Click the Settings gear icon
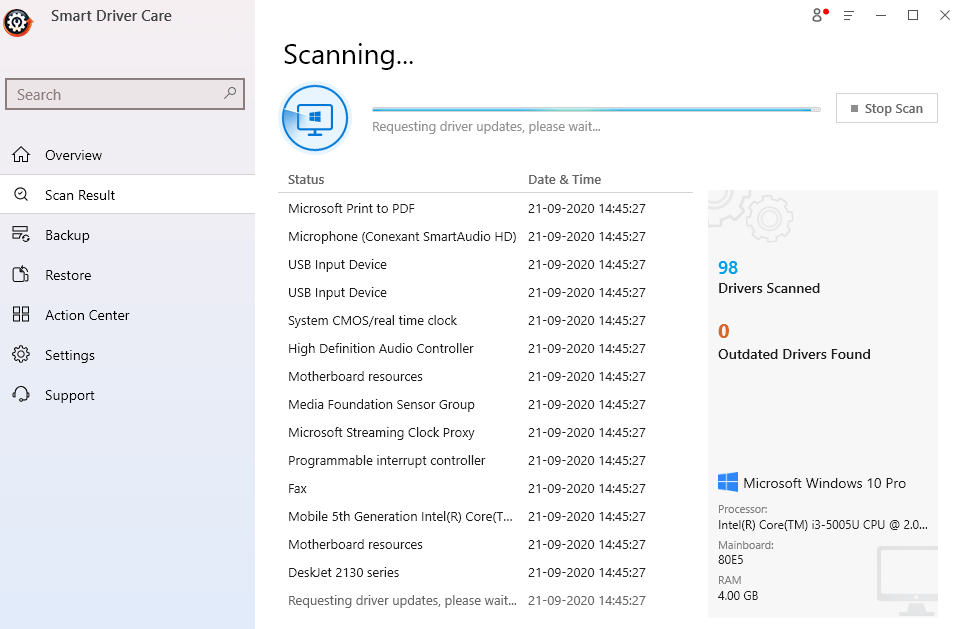Image resolution: width=953 pixels, height=629 pixels. click(21, 354)
